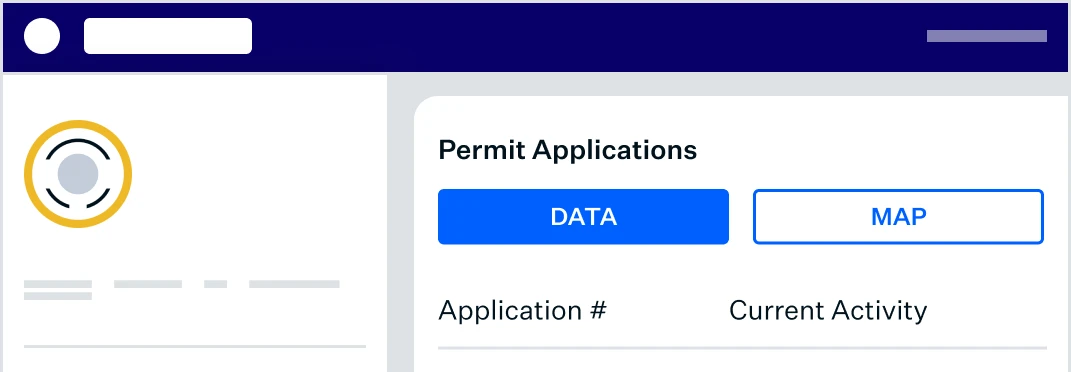Click the divider beneath the table column headers
The image size is (1071, 372).
pyautogui.click(x=742, y=348)
